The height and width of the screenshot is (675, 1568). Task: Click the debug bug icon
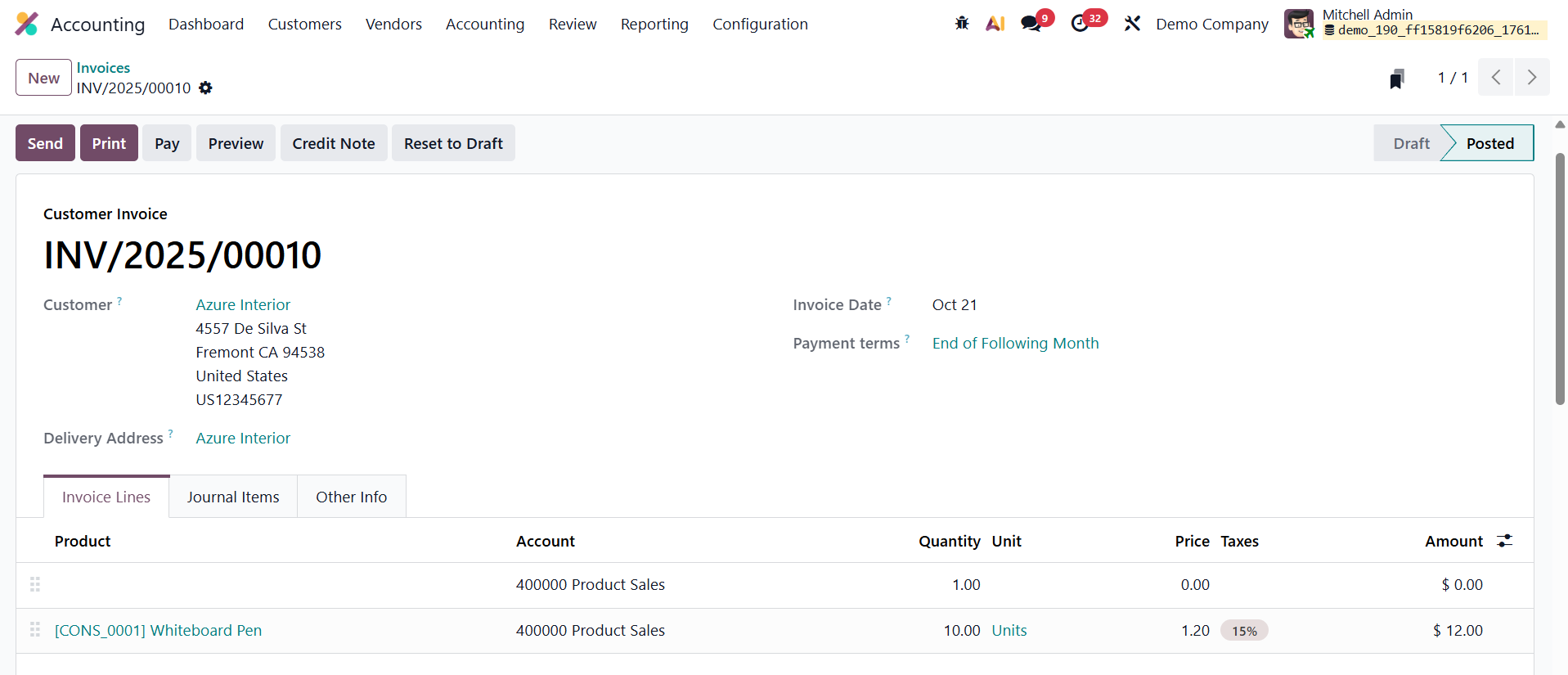point(962,24)
